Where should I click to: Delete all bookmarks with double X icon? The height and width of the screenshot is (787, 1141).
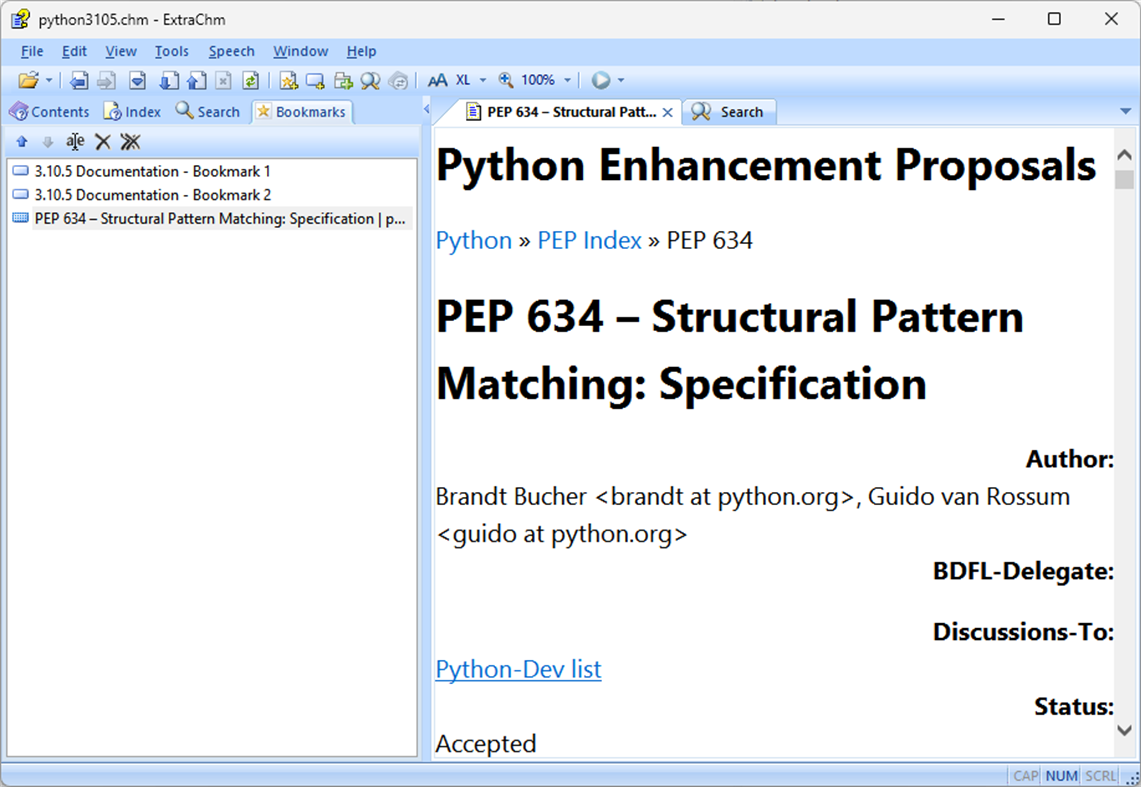click(x=130, y=142)
